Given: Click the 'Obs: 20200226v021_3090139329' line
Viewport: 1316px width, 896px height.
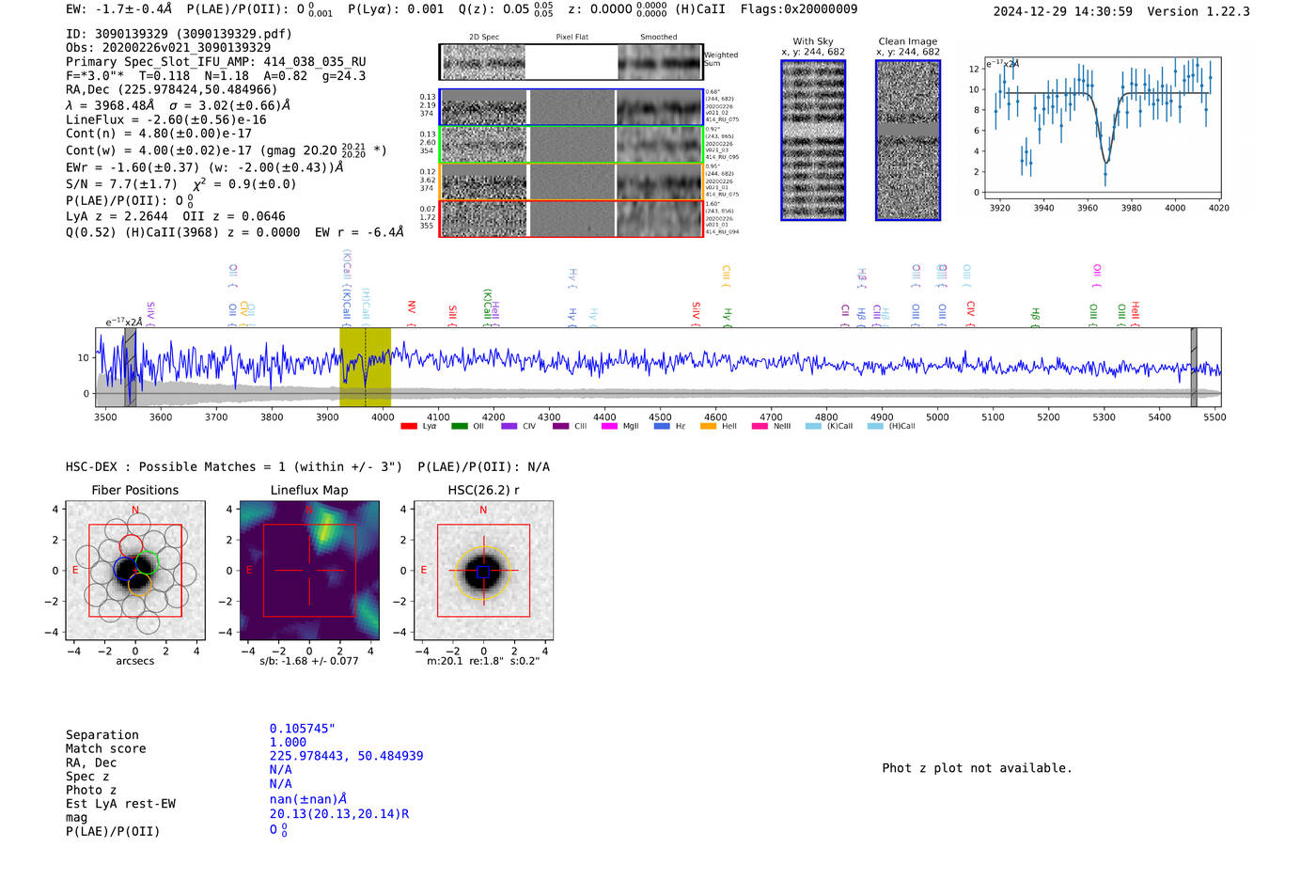Looking at the screenshot, I should pos(168,47).
